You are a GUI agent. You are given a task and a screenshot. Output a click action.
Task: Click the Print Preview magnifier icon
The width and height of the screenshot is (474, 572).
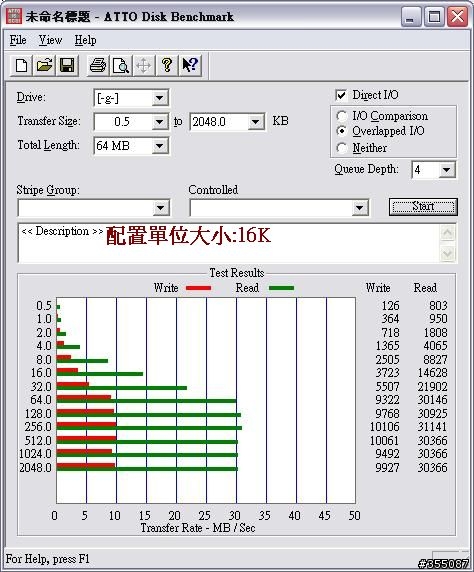coord(120,65)
